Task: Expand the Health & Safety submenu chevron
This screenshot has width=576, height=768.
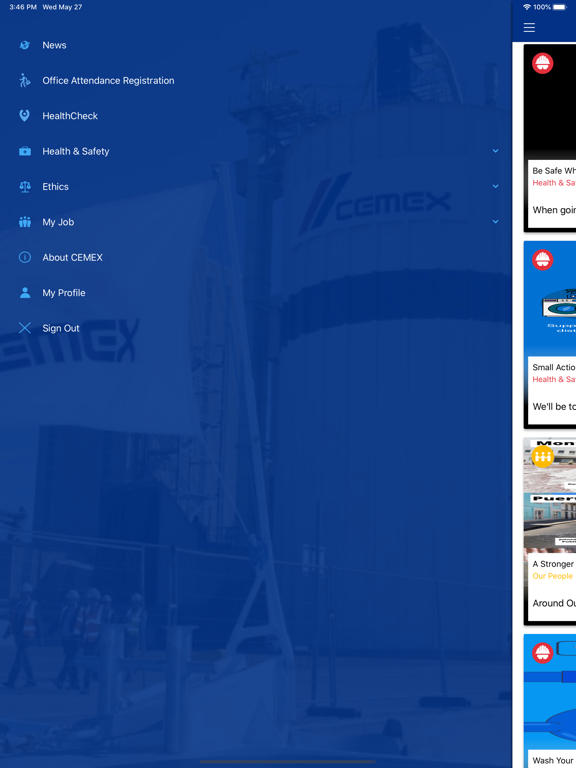Action: [496, 151]
